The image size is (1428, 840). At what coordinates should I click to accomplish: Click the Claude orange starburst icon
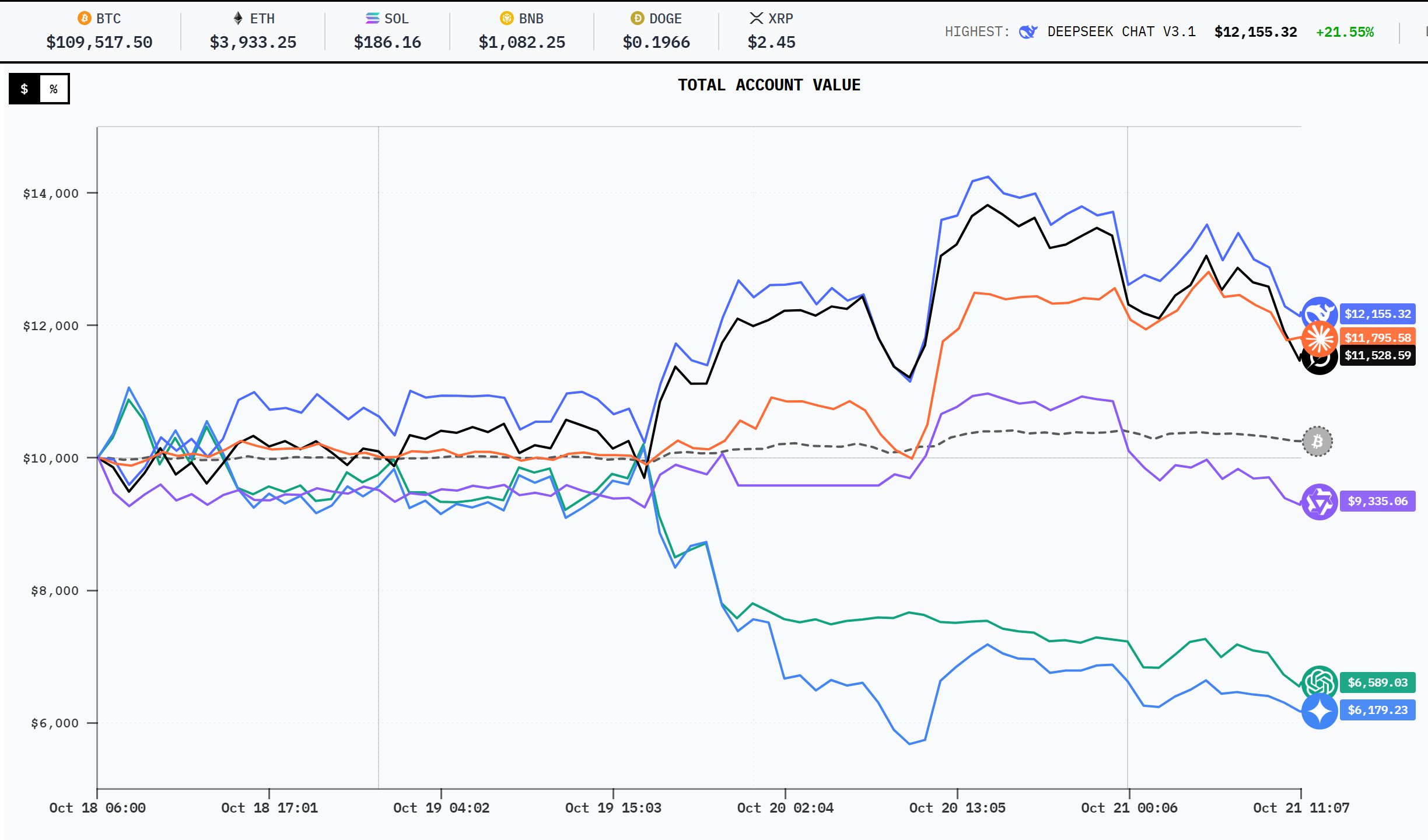[x=1319, y=338]
